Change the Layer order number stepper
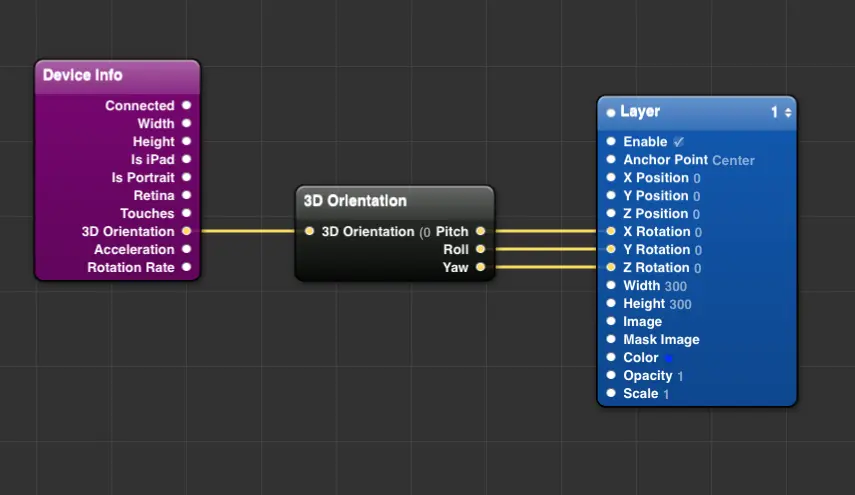855x495 pixels. click(x=788, y=112)
